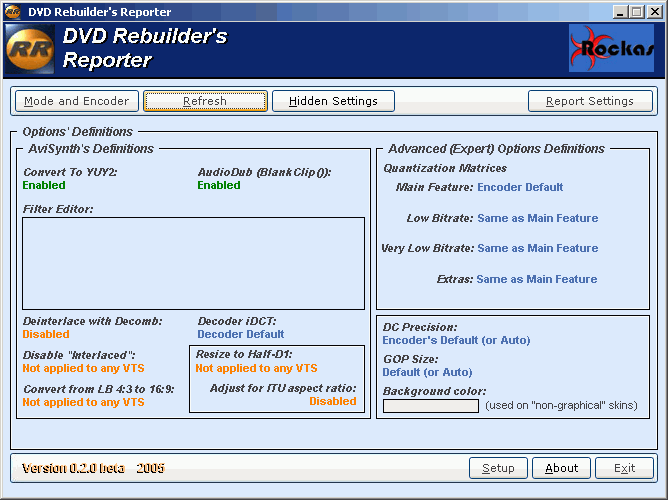Click the 'Filter Editor:' label
Screen dimensions: 668x500
(x=58, y=209)
